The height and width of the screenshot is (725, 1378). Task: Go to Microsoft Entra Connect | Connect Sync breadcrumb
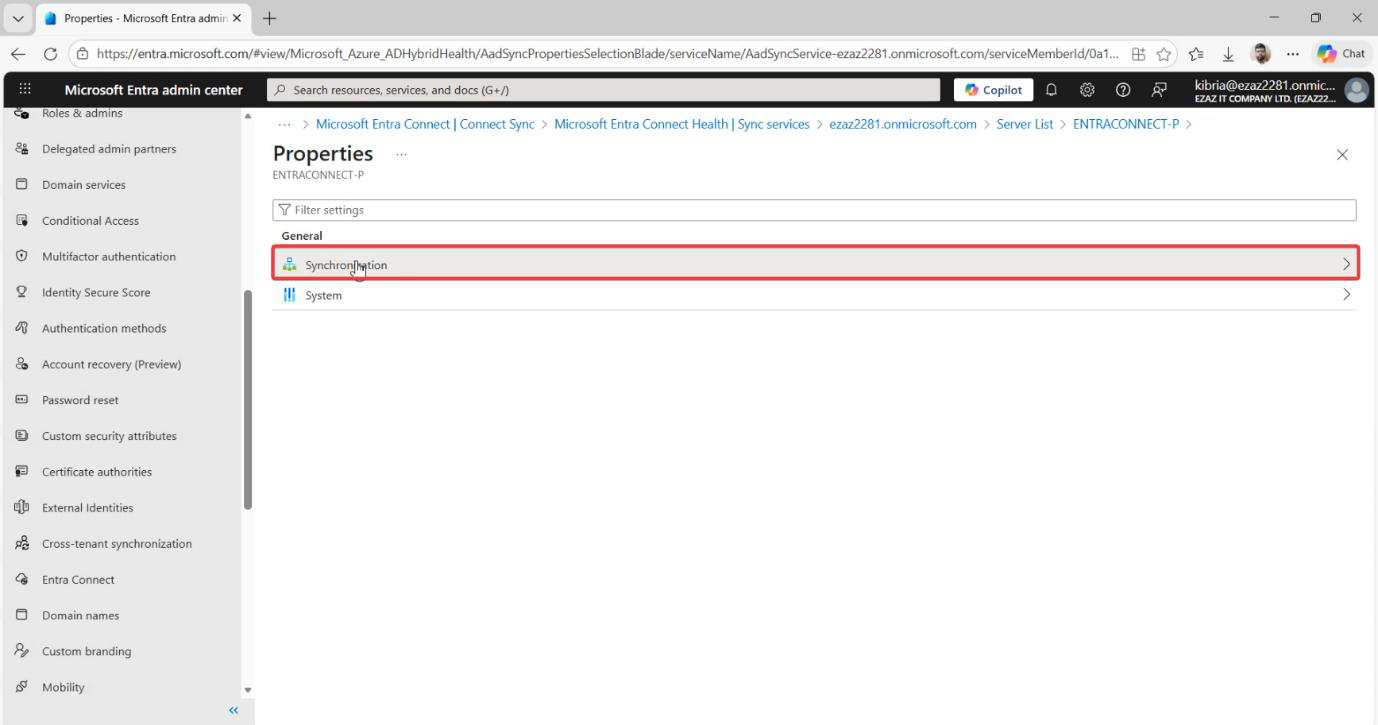[425, 124]
